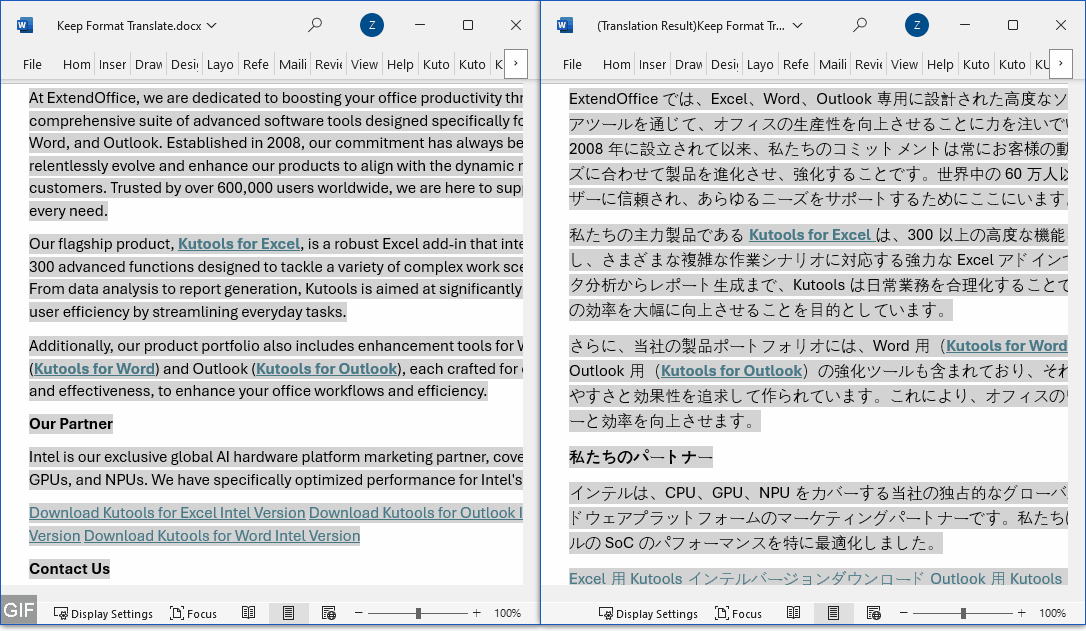The width and height of the screenshot is (1086, 631).
Task: Open Display Settings in left window status bar
Action: click(x=103, y=614)
